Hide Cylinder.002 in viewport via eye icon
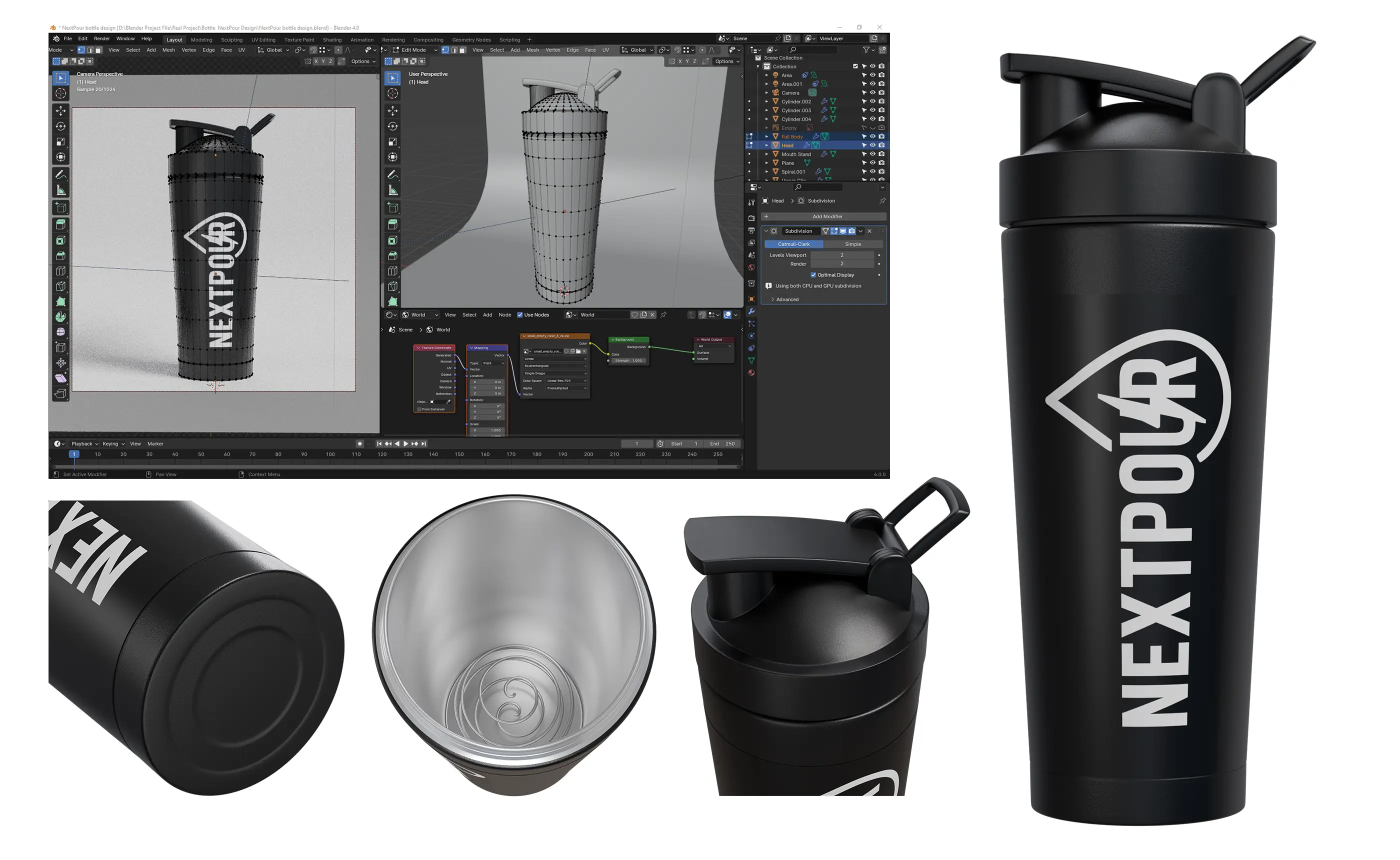 tap(872, 102)
